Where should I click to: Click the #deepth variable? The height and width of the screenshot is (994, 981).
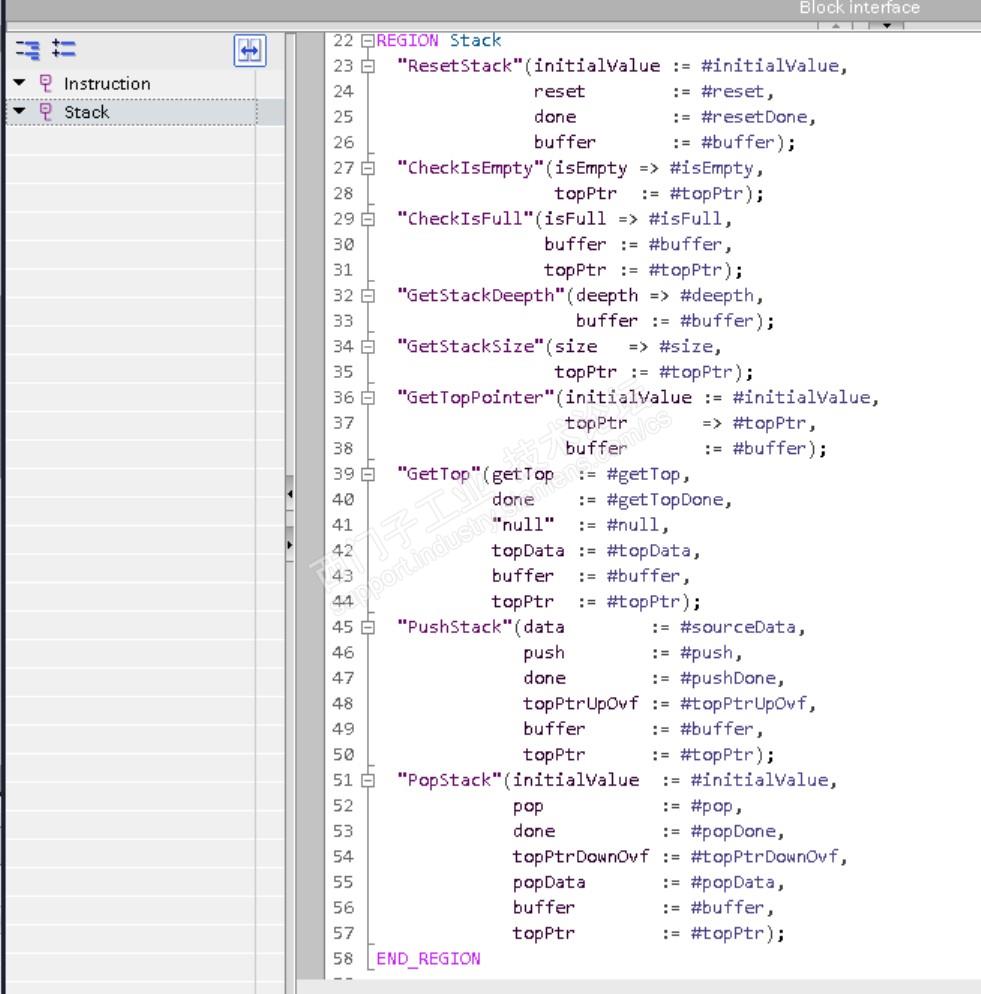tap(717, 295)
